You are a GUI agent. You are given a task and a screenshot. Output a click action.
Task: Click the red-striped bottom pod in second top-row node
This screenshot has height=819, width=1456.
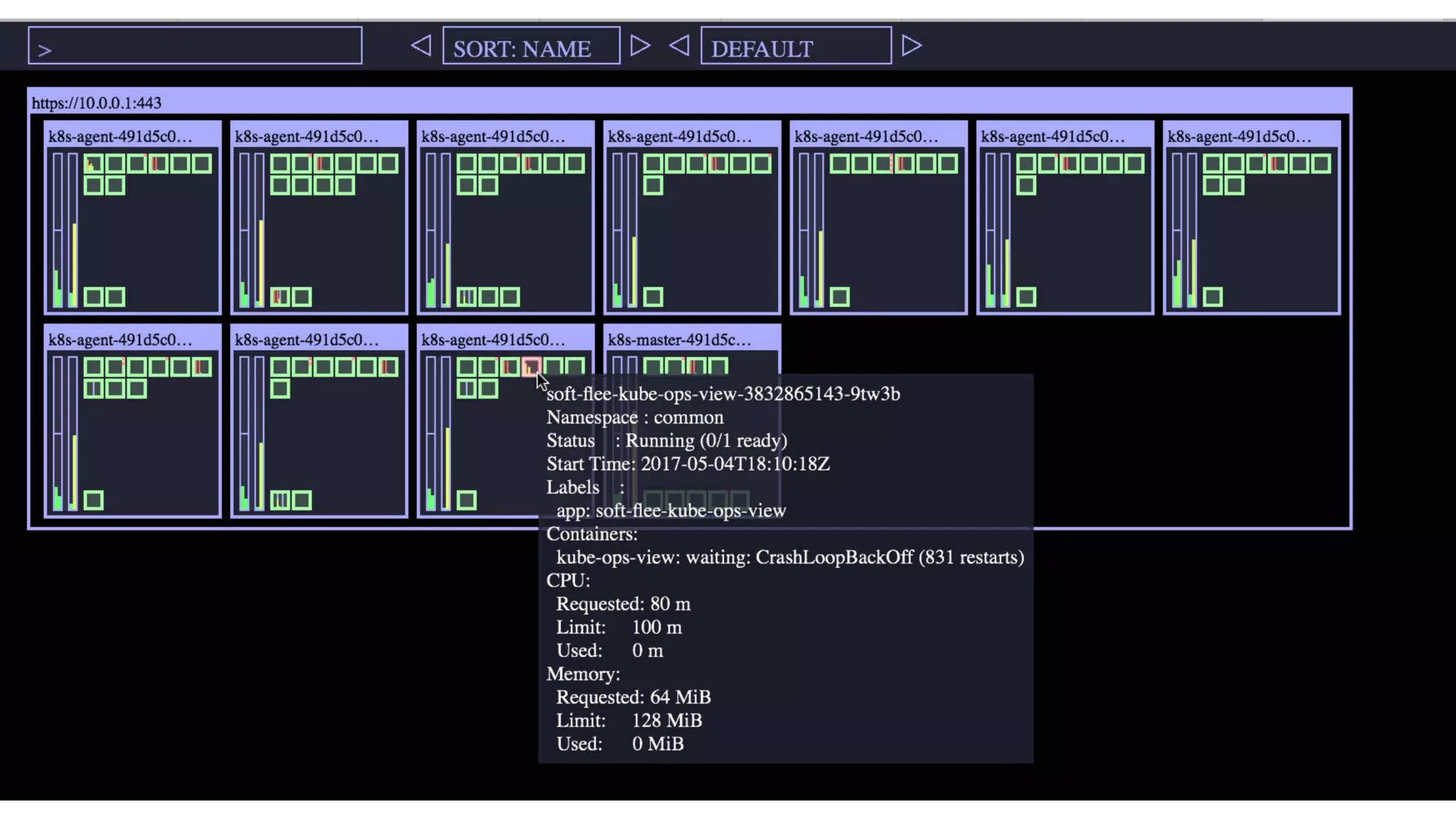(279, 297)
